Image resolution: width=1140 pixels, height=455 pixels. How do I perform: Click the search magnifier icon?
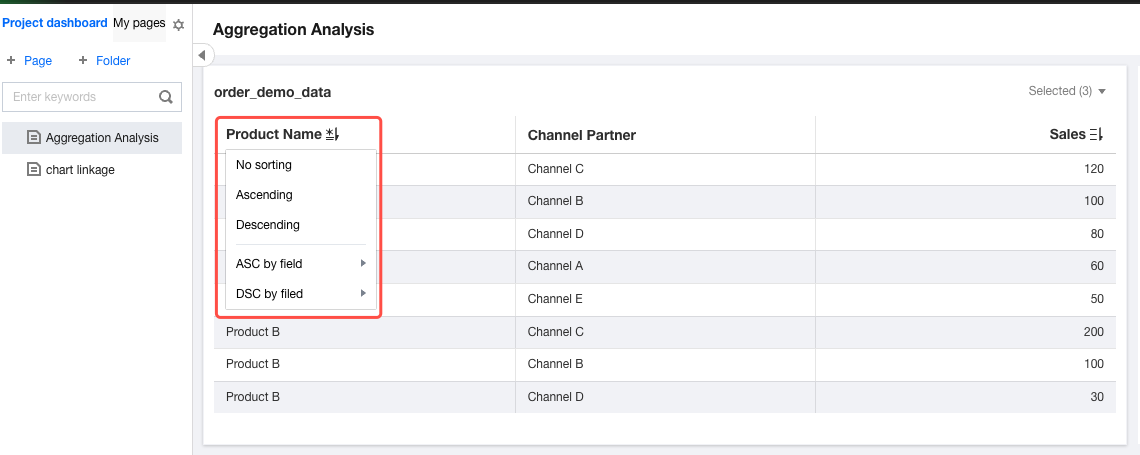[x=166, y=97]
